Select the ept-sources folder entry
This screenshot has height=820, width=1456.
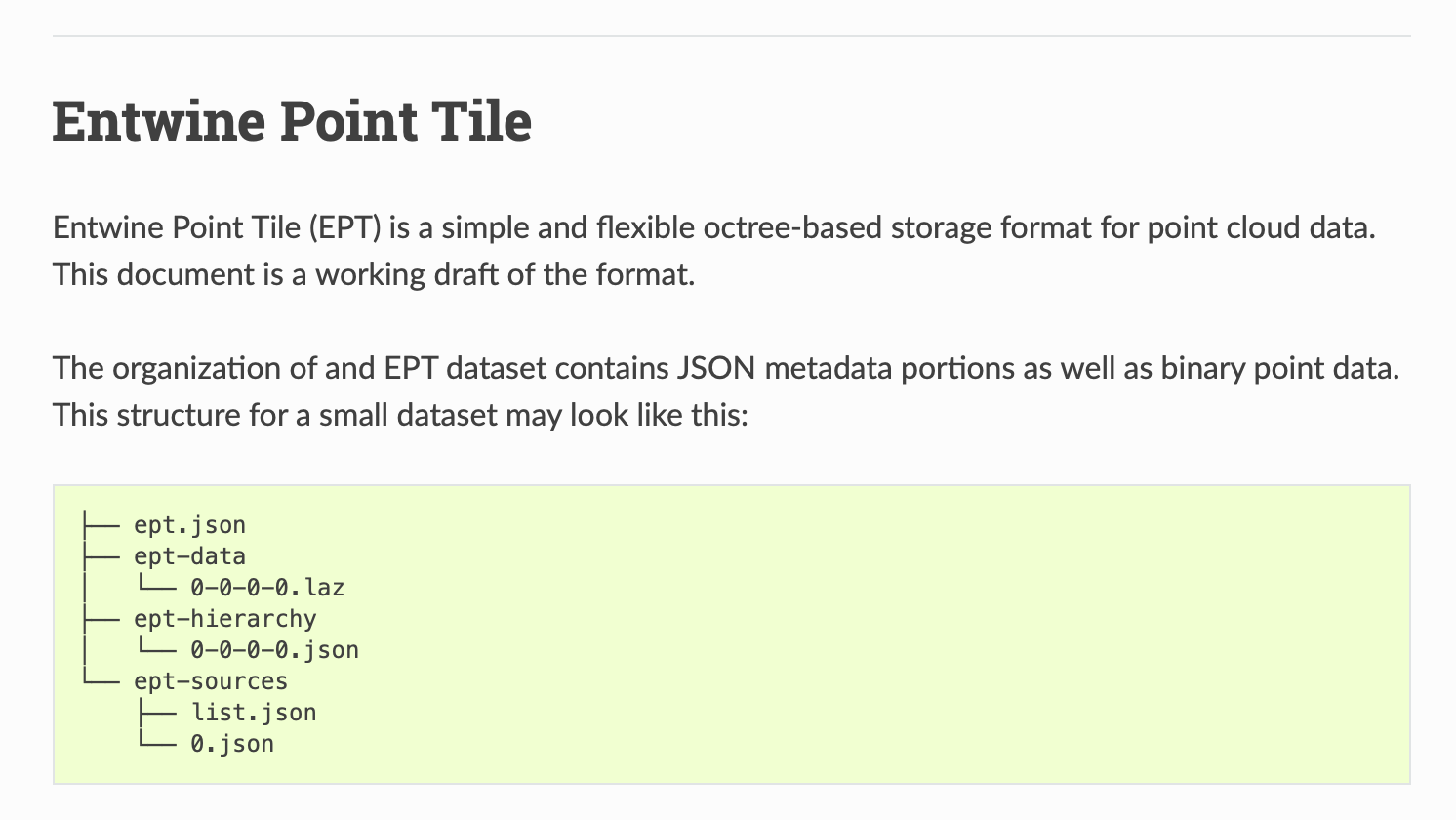point(211,681)
